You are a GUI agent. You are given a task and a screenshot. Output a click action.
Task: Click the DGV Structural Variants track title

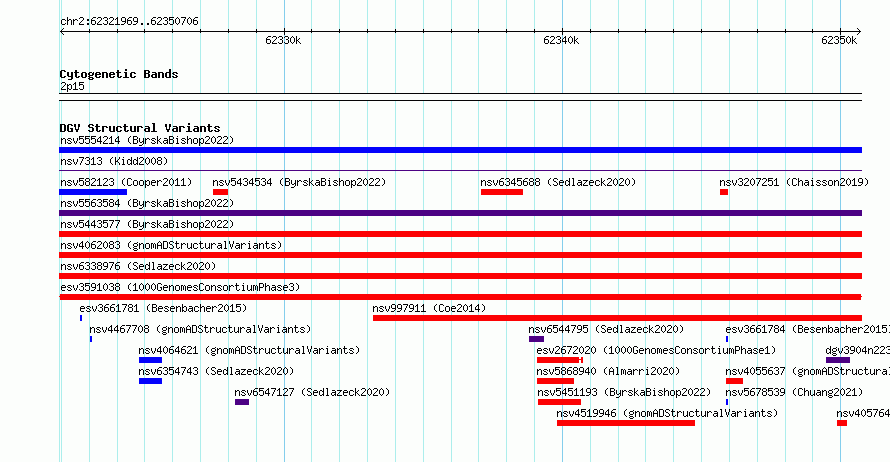tap(140, 128)
